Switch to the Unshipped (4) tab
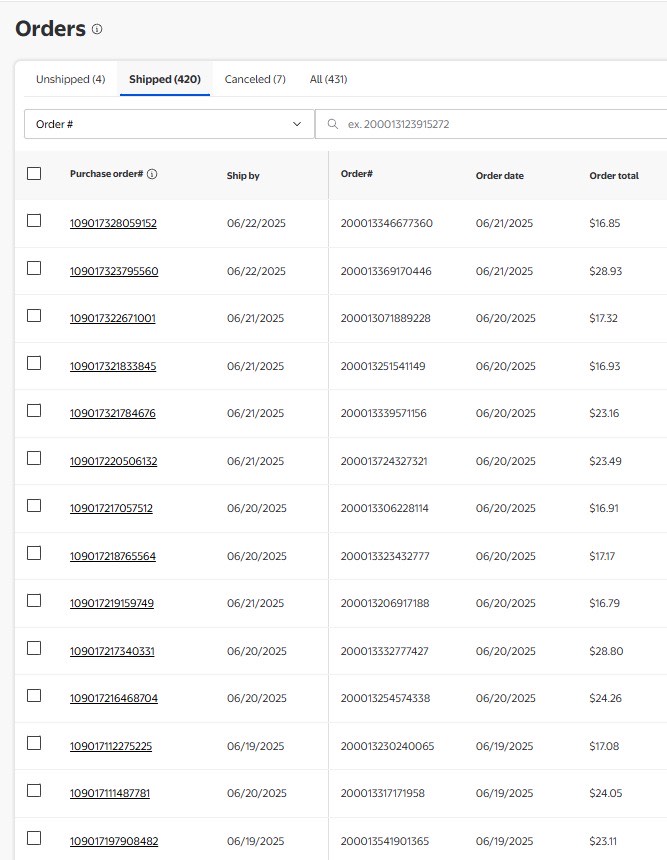The height and width of the screenshot is (860, 667). point(70,79)
